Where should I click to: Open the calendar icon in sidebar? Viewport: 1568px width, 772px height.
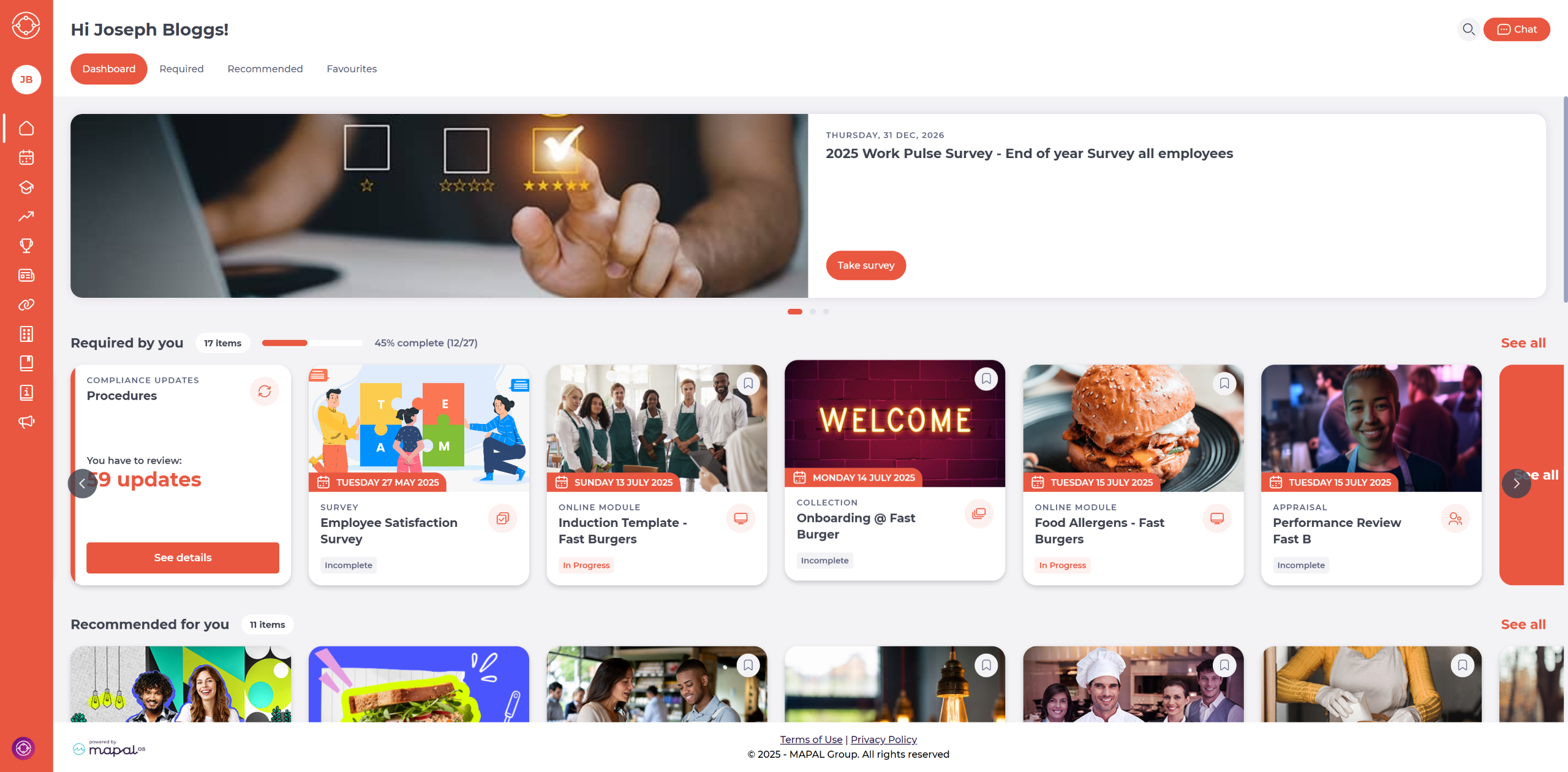point(26,157)
